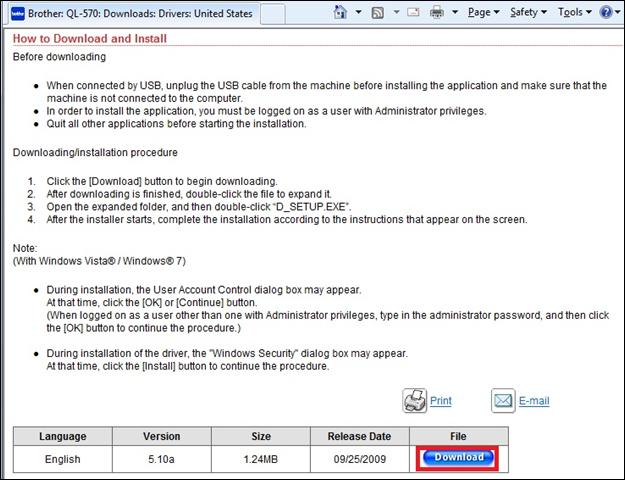The width and height of the screenshot is (625, 480).
Task: Open the Help question mark icon
Action: [x=607, y=13]
